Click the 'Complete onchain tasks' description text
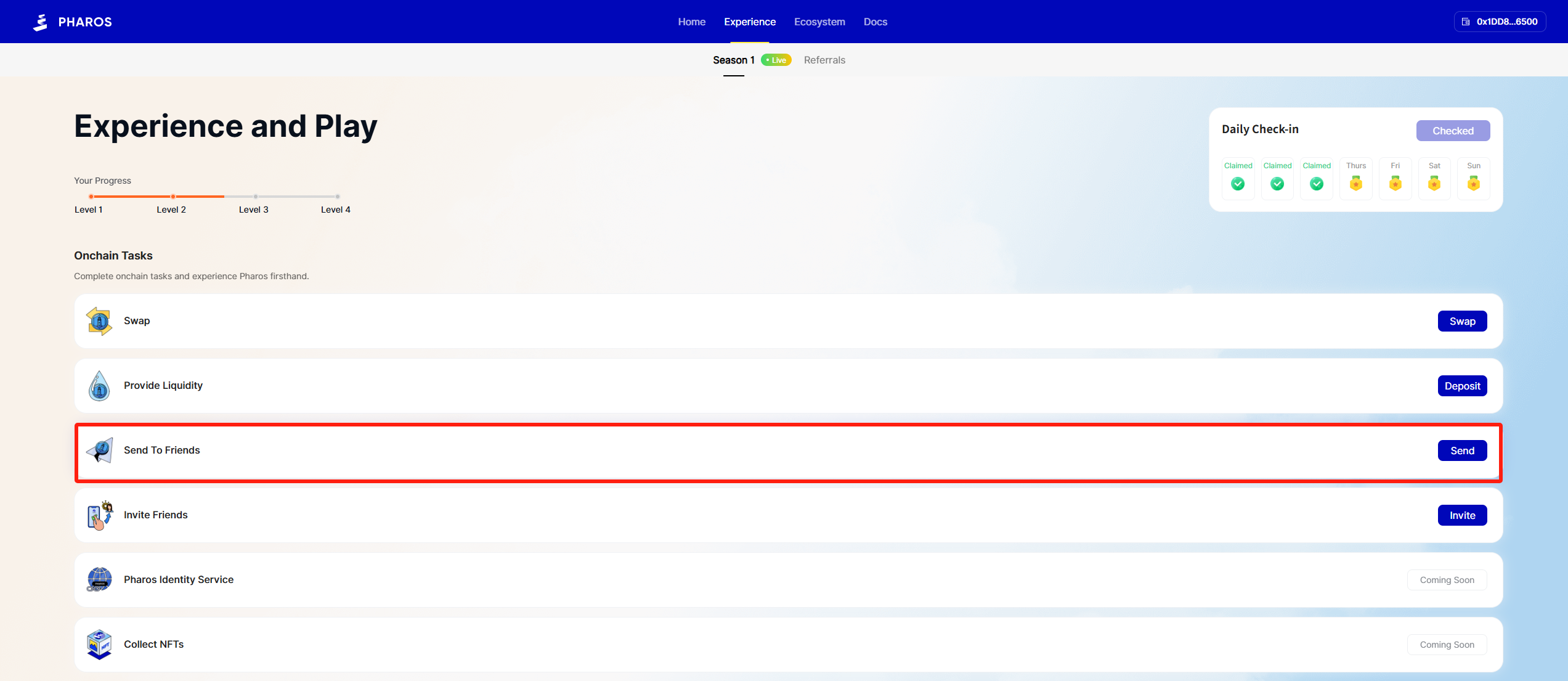1568x681 pixels. pyautogui.click(x=192, y=276)
